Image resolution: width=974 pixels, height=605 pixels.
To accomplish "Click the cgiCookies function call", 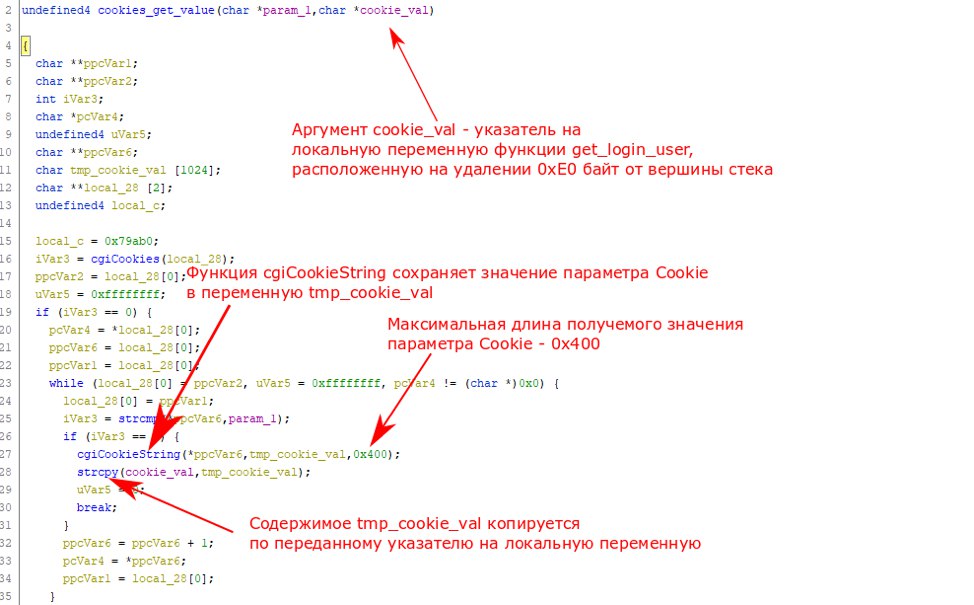I will [125, 259].
